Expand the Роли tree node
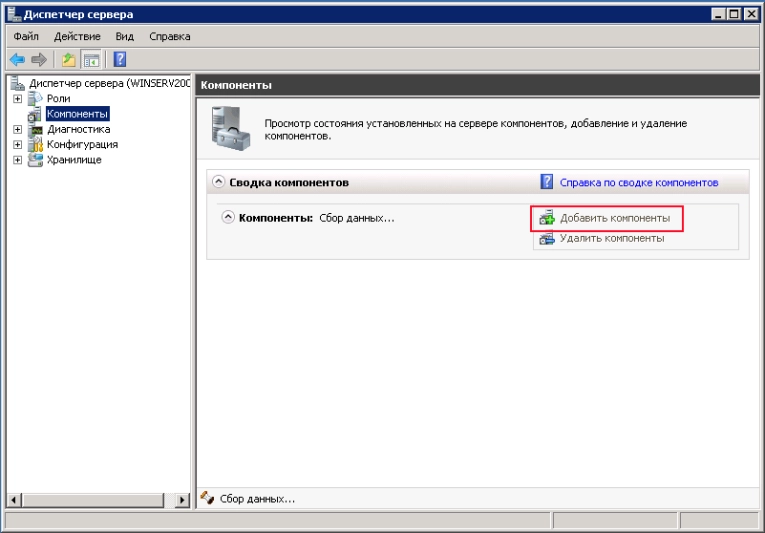Viewport: 765px width, 533px height. pos(18,99)
